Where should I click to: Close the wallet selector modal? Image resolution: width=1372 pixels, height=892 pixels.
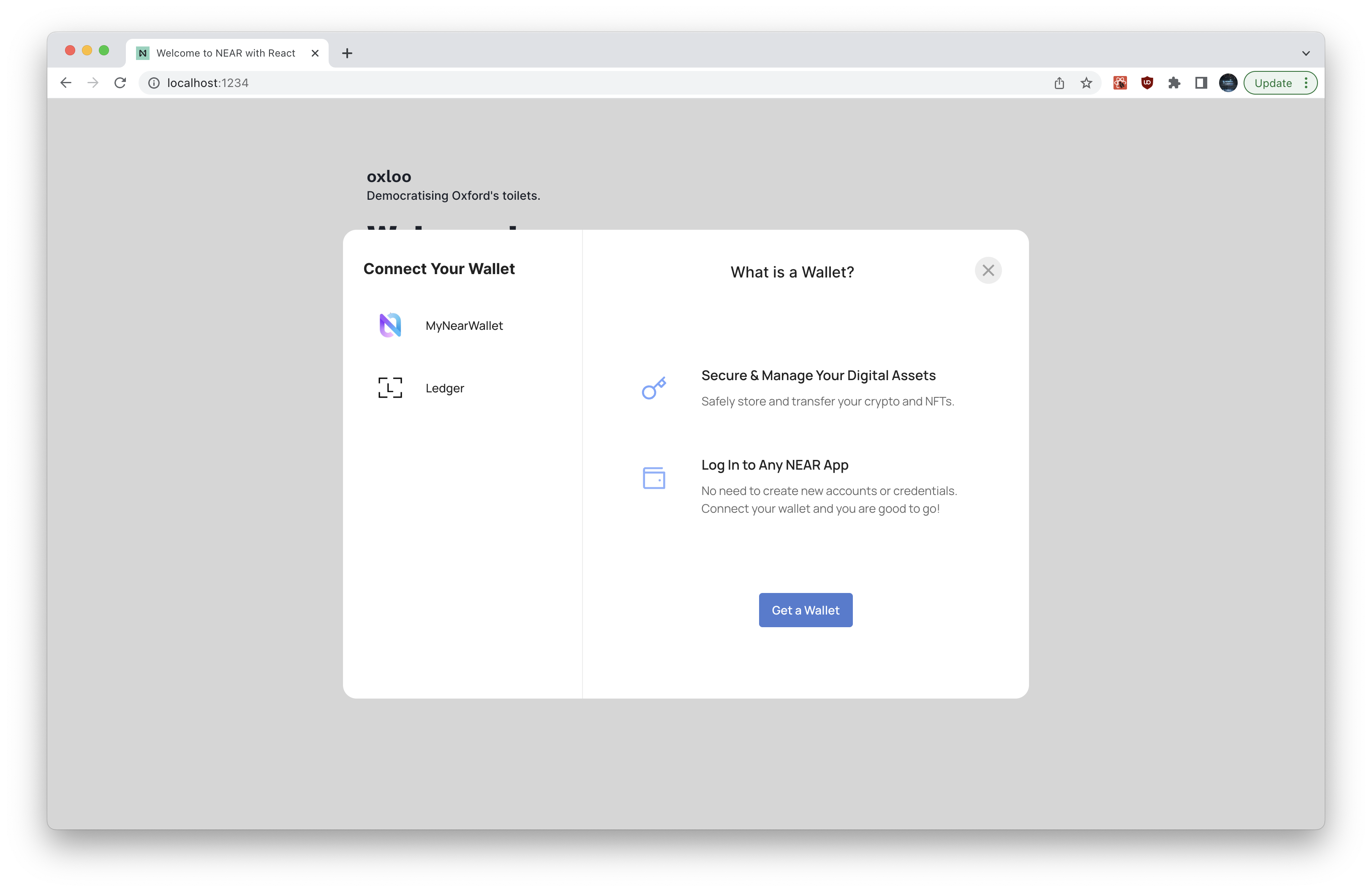point(988,270)
